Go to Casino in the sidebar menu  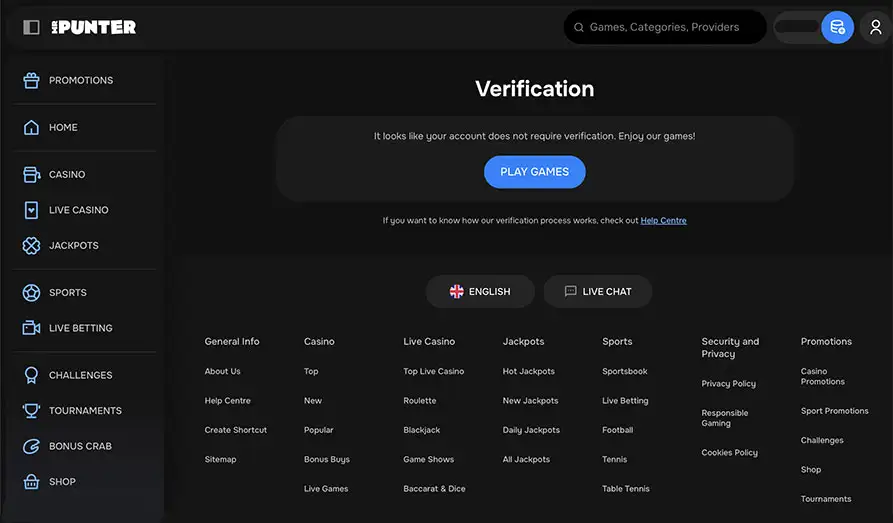(x=67, y=174)
